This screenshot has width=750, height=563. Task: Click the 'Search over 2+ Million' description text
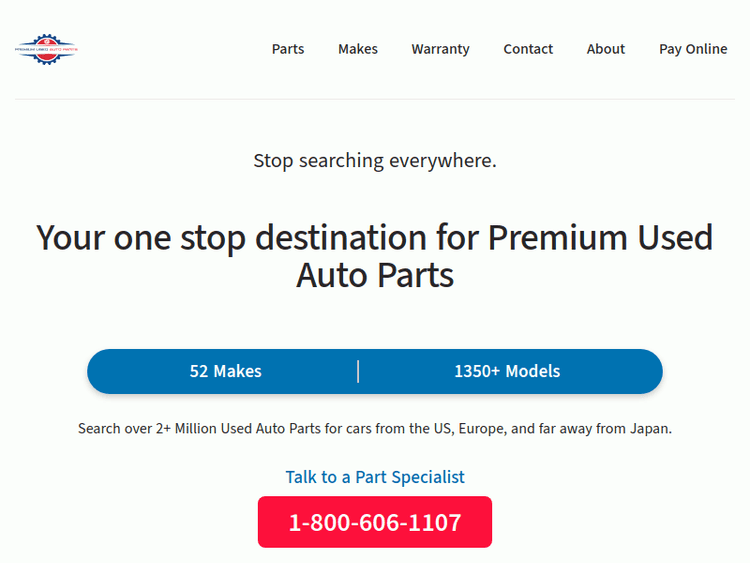[x=375, y=428]
